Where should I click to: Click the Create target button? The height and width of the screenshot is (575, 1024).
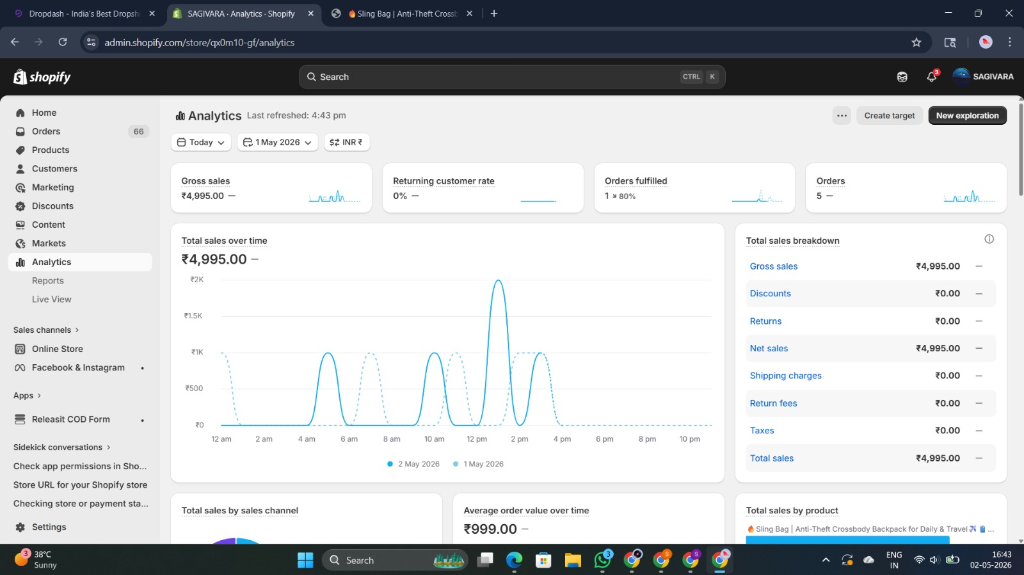889,116
